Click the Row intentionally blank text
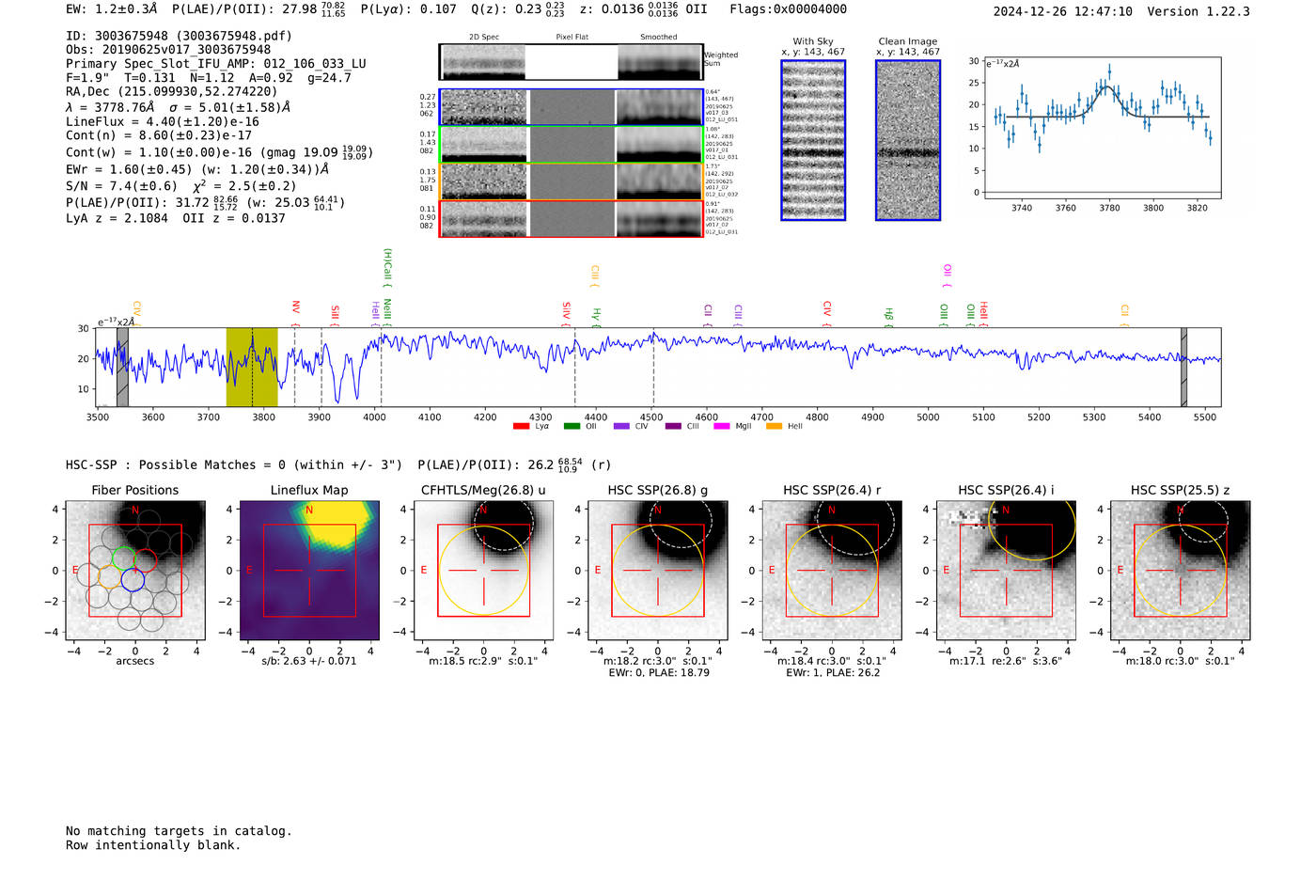The width and height of the screenshot is (1316, 896). point(153,845)
